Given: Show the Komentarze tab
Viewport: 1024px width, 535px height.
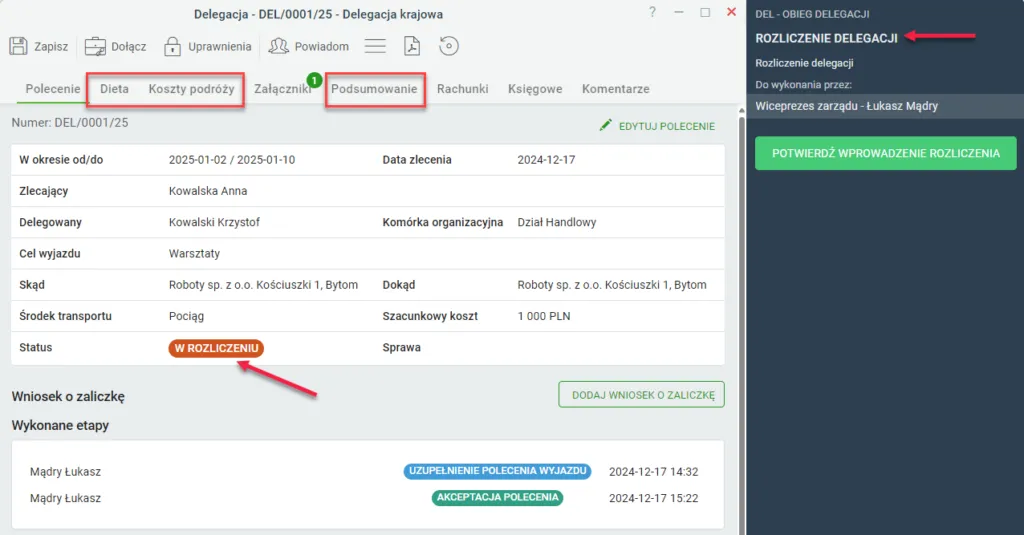Looking at the screenshot, I should [x=615, y=89].
